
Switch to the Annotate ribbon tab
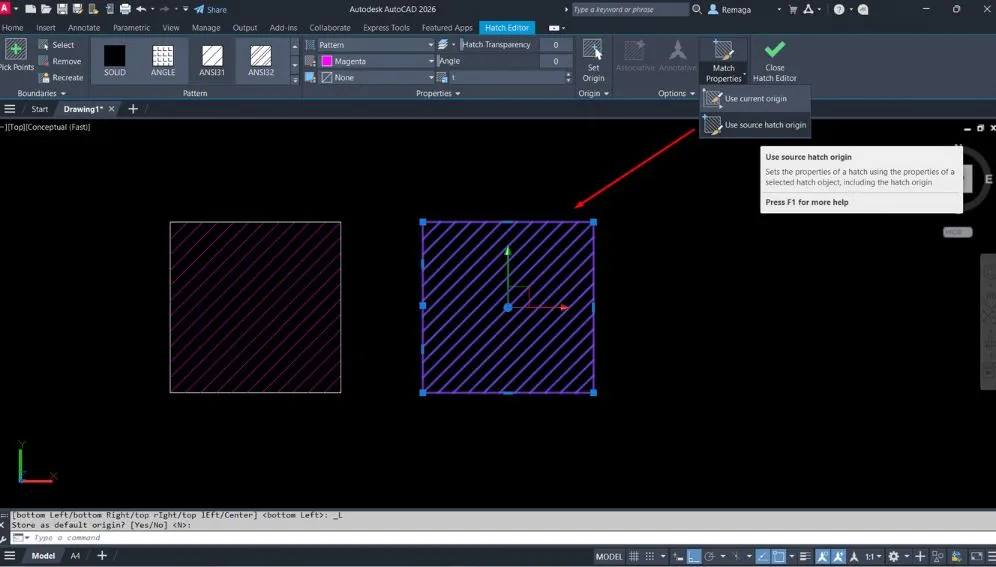tap(83, 28)
